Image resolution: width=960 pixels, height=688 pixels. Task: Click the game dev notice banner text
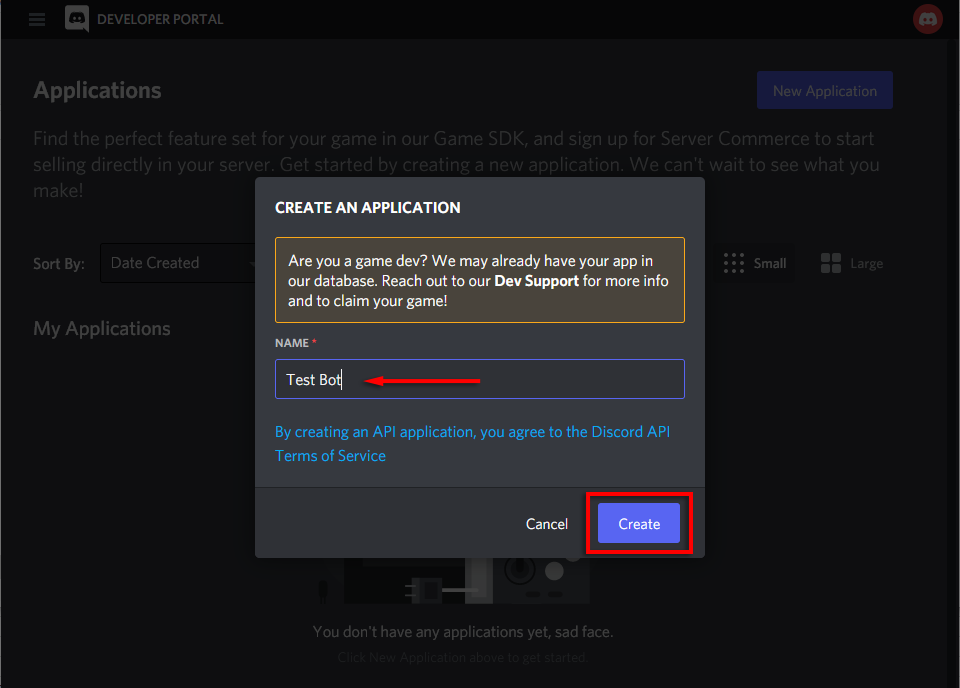[480, 281]
